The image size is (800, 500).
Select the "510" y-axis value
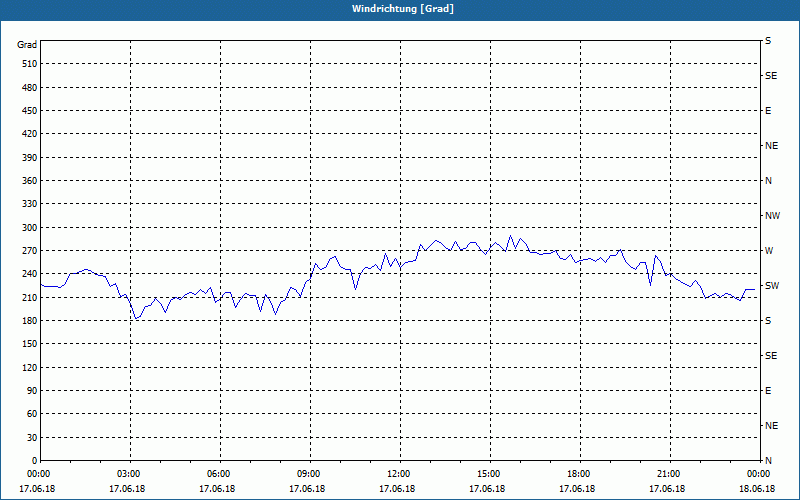click(29, 64)
